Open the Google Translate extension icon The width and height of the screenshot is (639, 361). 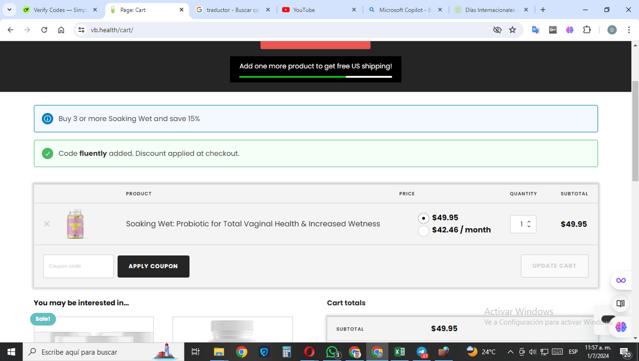click(535, 30)
